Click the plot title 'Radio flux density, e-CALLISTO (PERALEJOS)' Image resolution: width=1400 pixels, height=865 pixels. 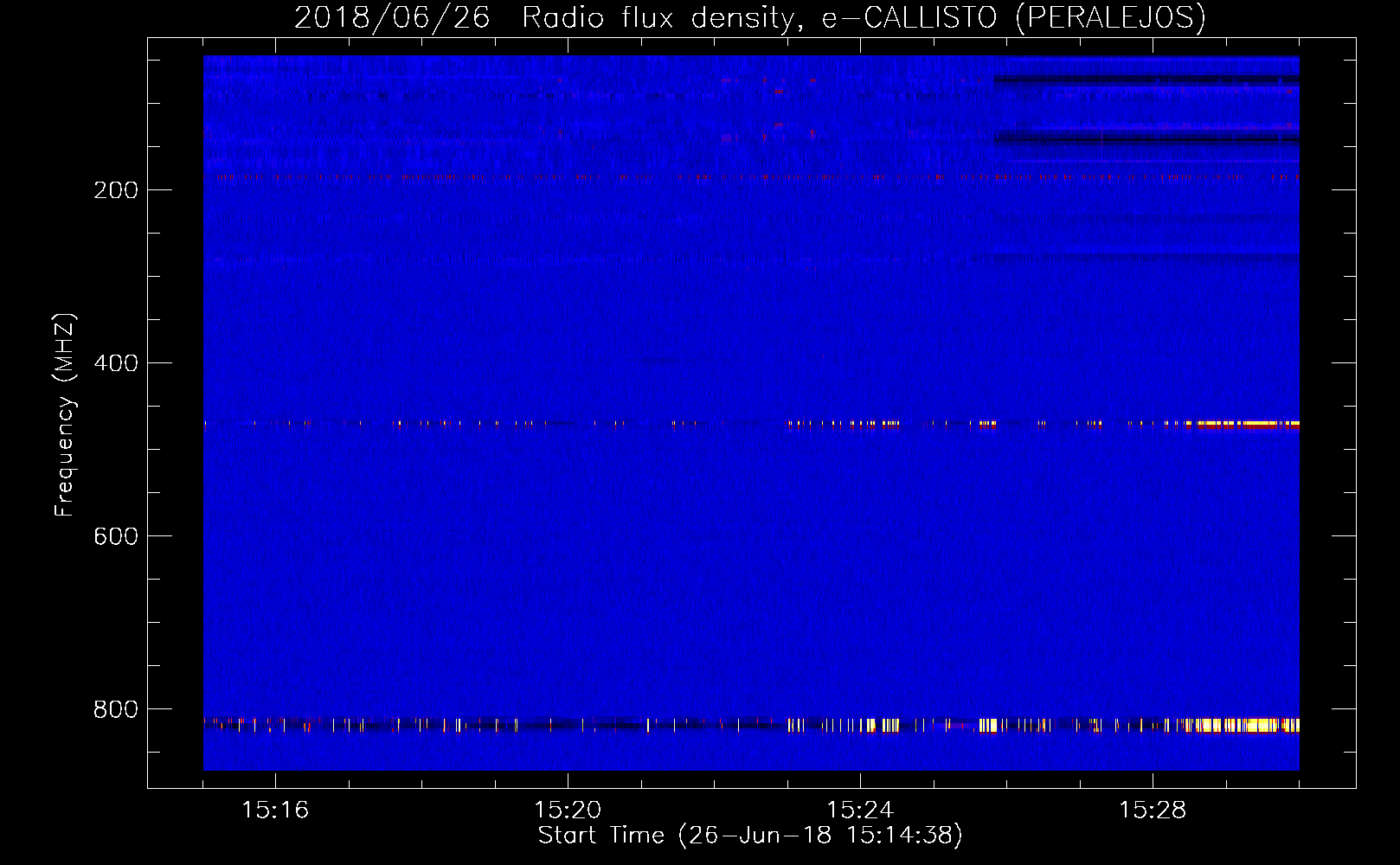pos(864,17)
